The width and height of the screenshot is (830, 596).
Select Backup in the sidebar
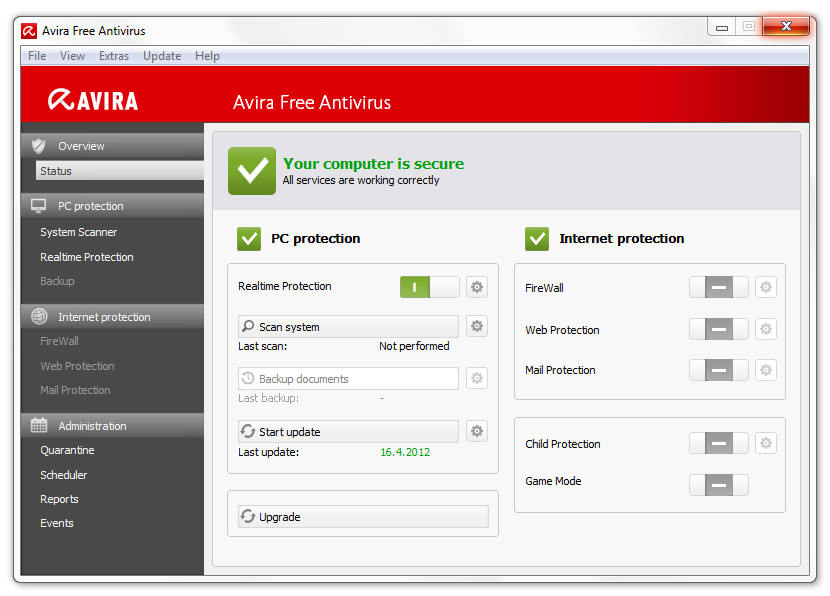(57, 281)
